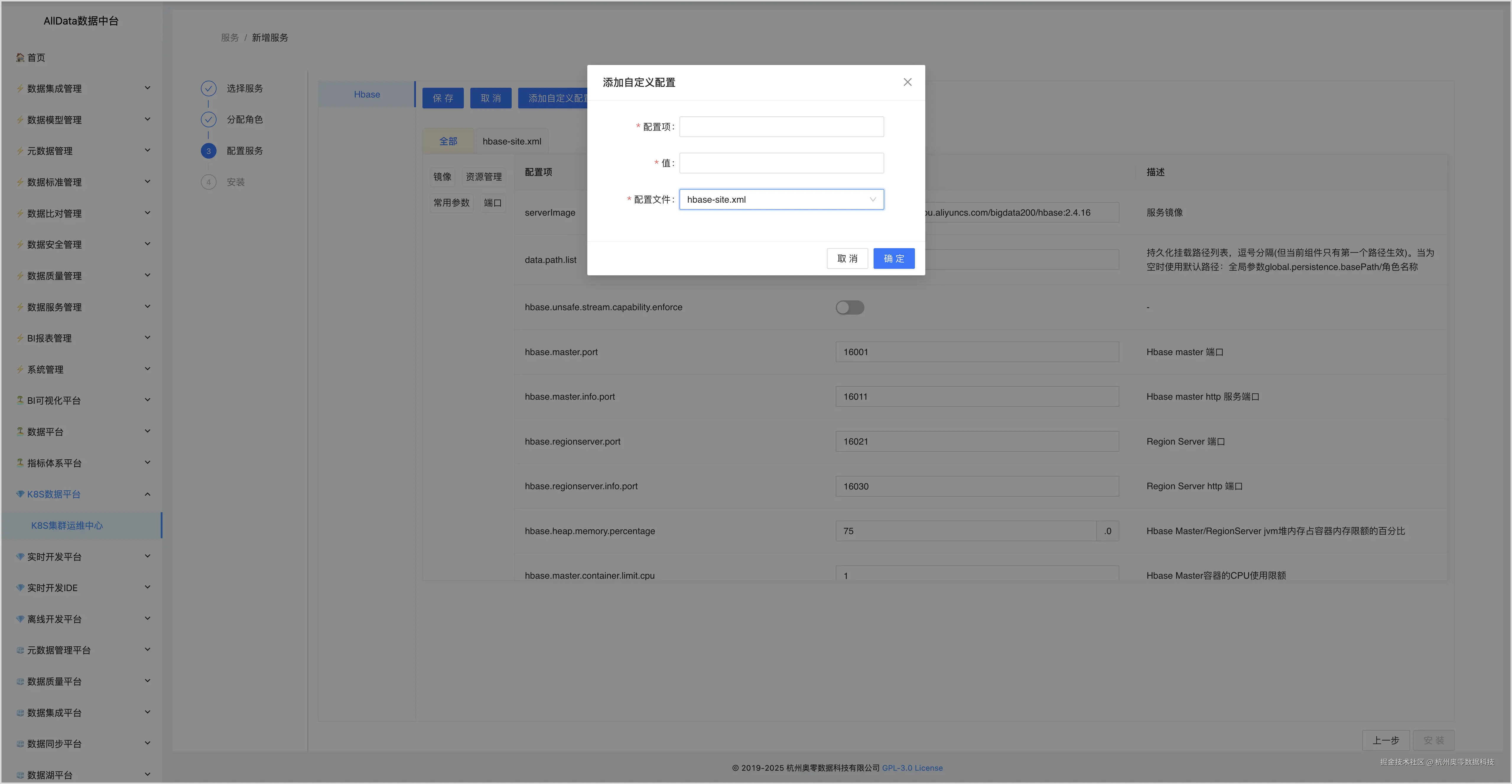This screenshot has width=1512, height=784.
Task: Expand the 数据质量管理 menu chevron
Action: tap(147, 275)
